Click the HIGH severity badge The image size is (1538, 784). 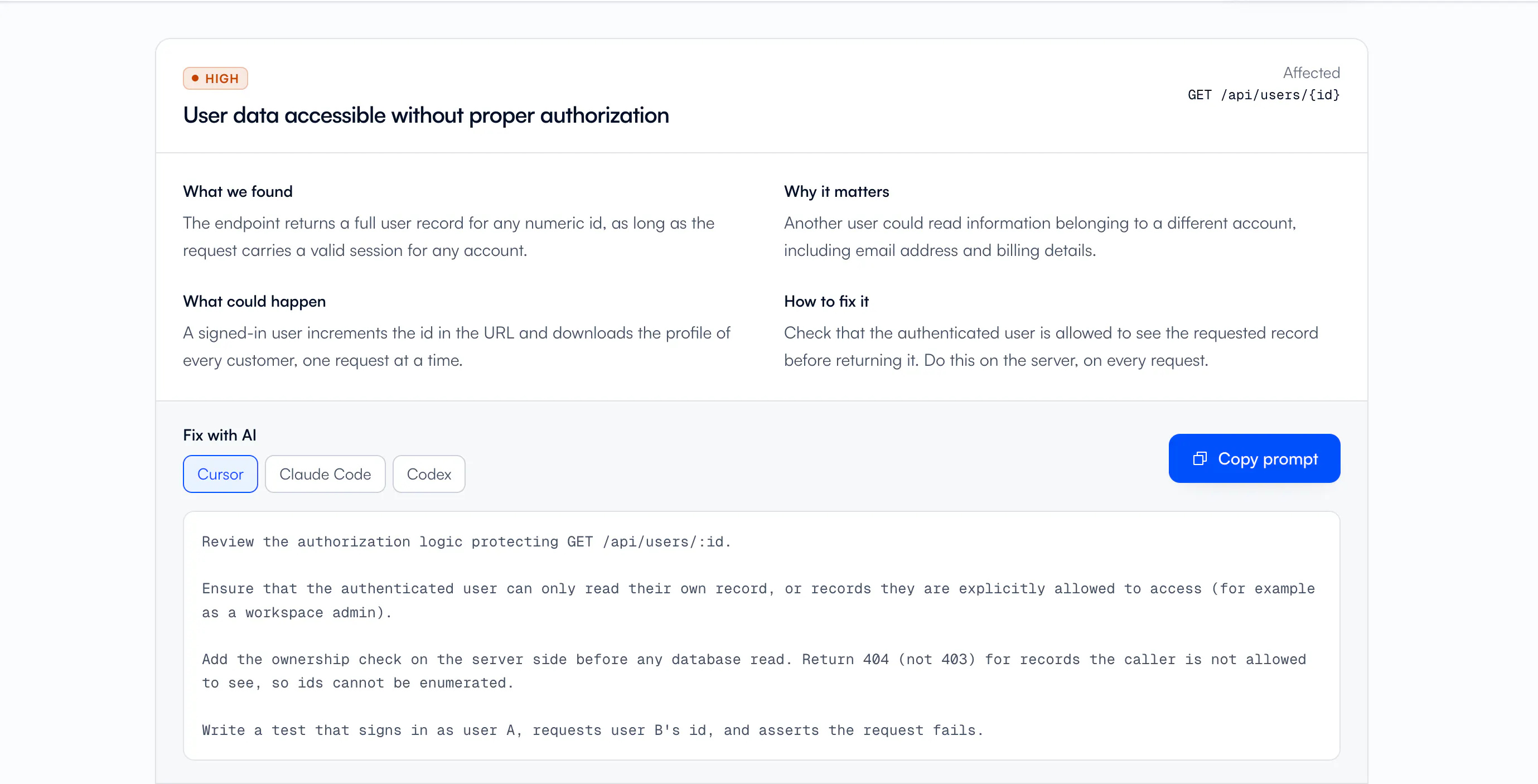click(x=216, y=78)
